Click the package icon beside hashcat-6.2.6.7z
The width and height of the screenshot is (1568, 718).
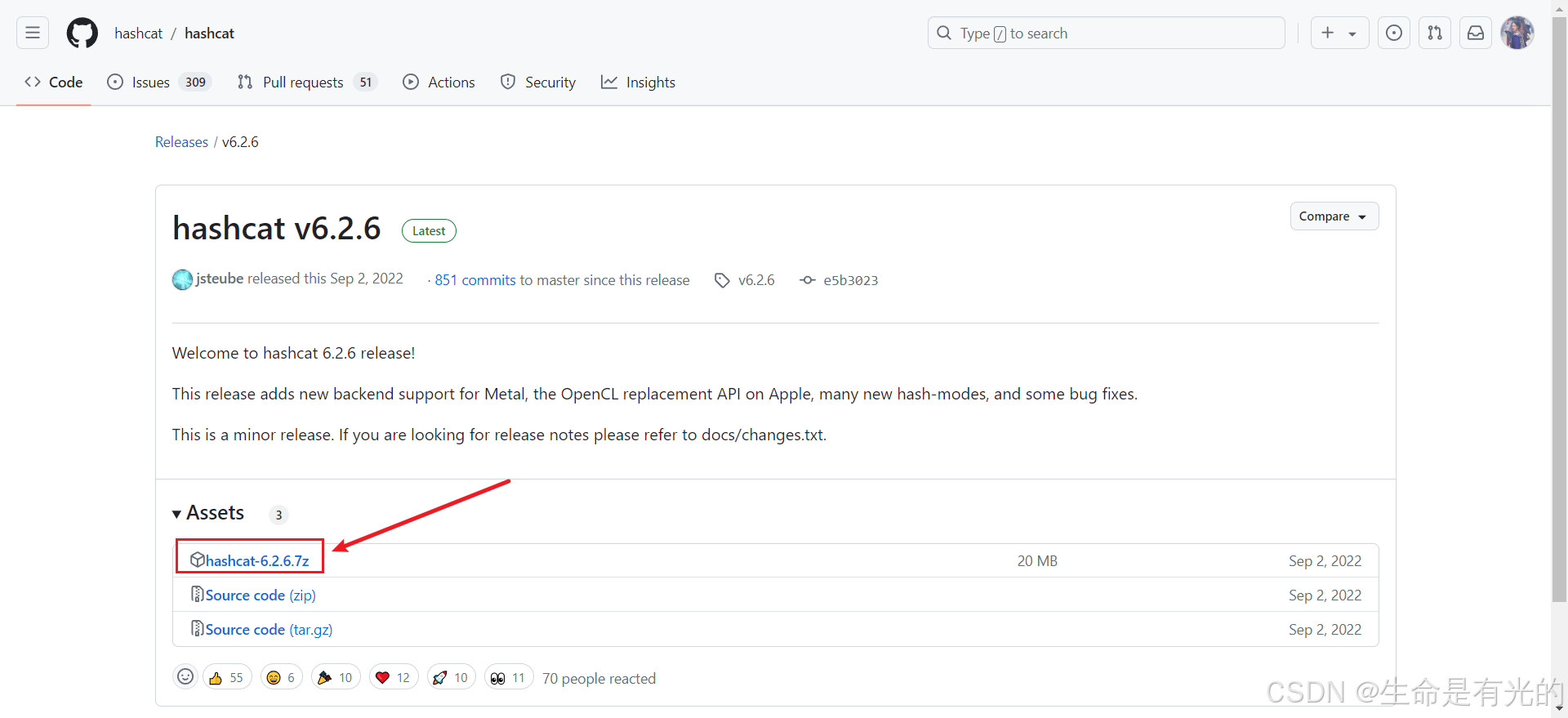tap(197, 560)
